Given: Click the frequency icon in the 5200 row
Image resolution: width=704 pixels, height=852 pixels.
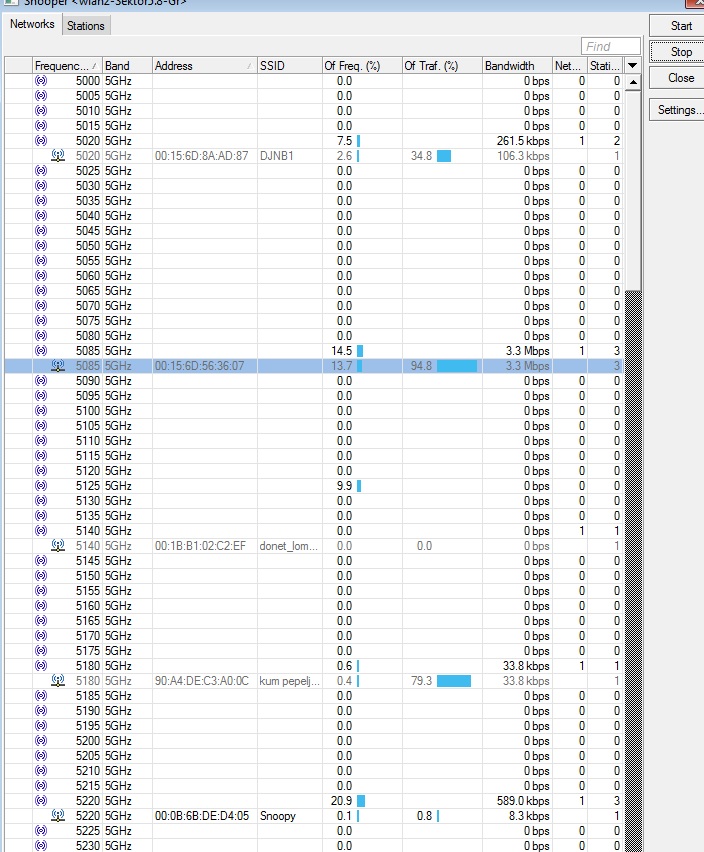Looking at the screenshot, I should coord(41,741).
